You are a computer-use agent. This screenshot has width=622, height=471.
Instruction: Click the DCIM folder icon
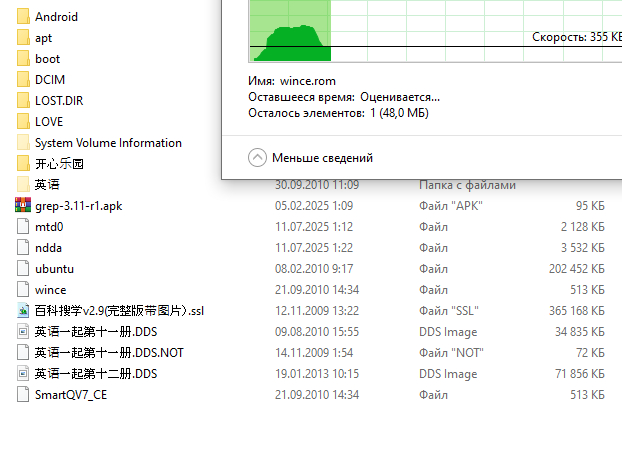(x=24, y=80)
